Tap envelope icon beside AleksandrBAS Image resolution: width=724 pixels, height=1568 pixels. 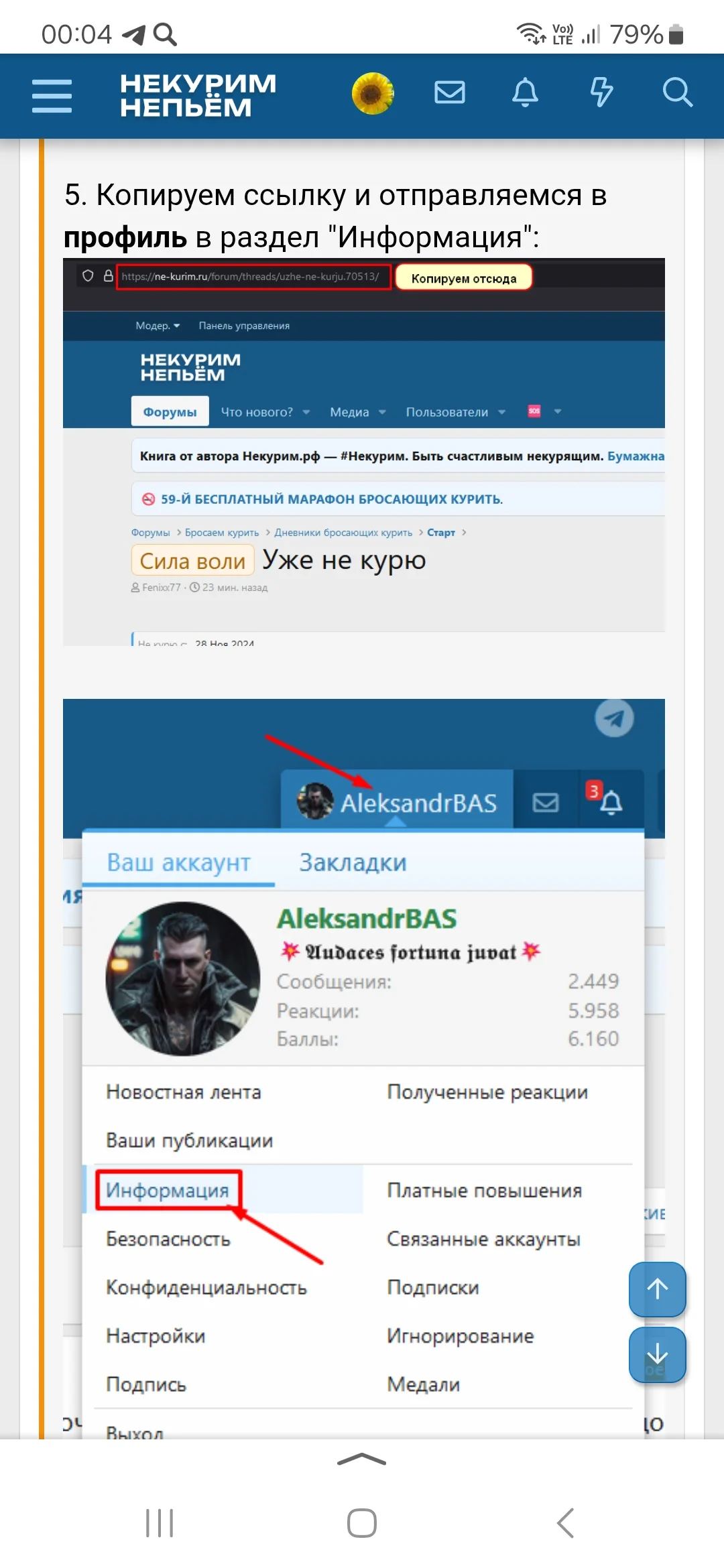pyautogui.click(x=546, y=802)
